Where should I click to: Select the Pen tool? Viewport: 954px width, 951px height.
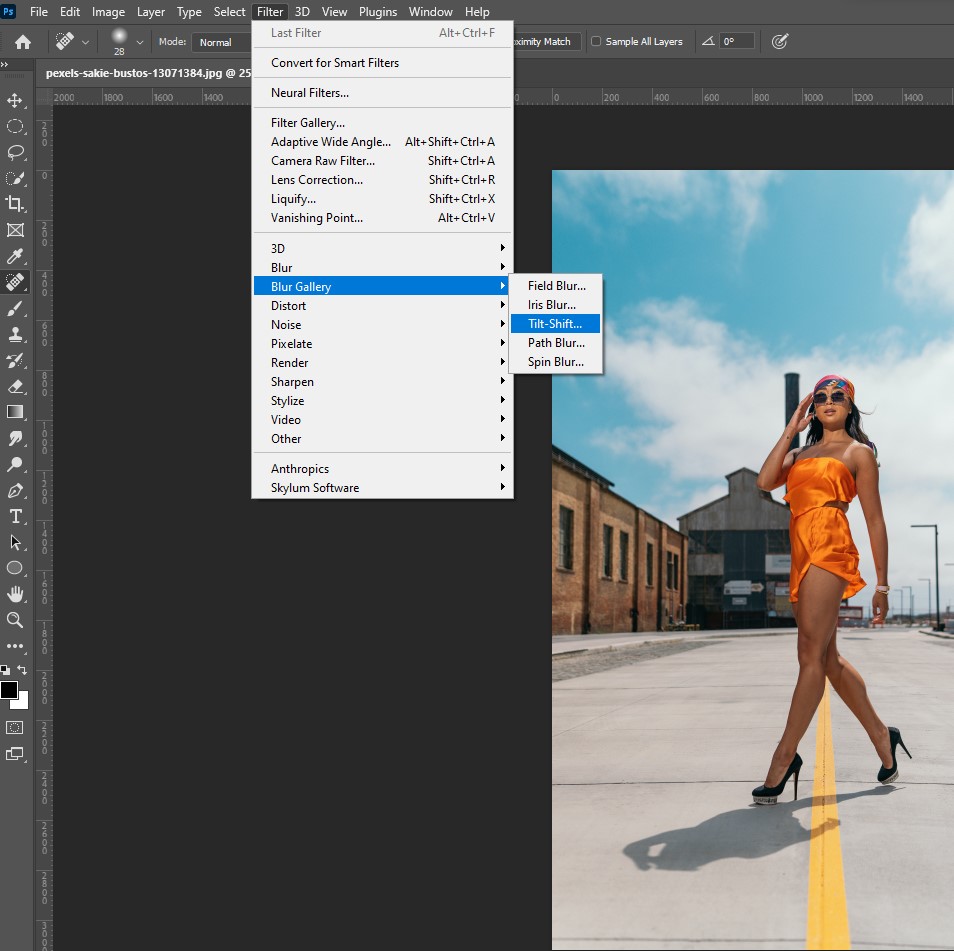pyautogui.click(x=15, y=490)
